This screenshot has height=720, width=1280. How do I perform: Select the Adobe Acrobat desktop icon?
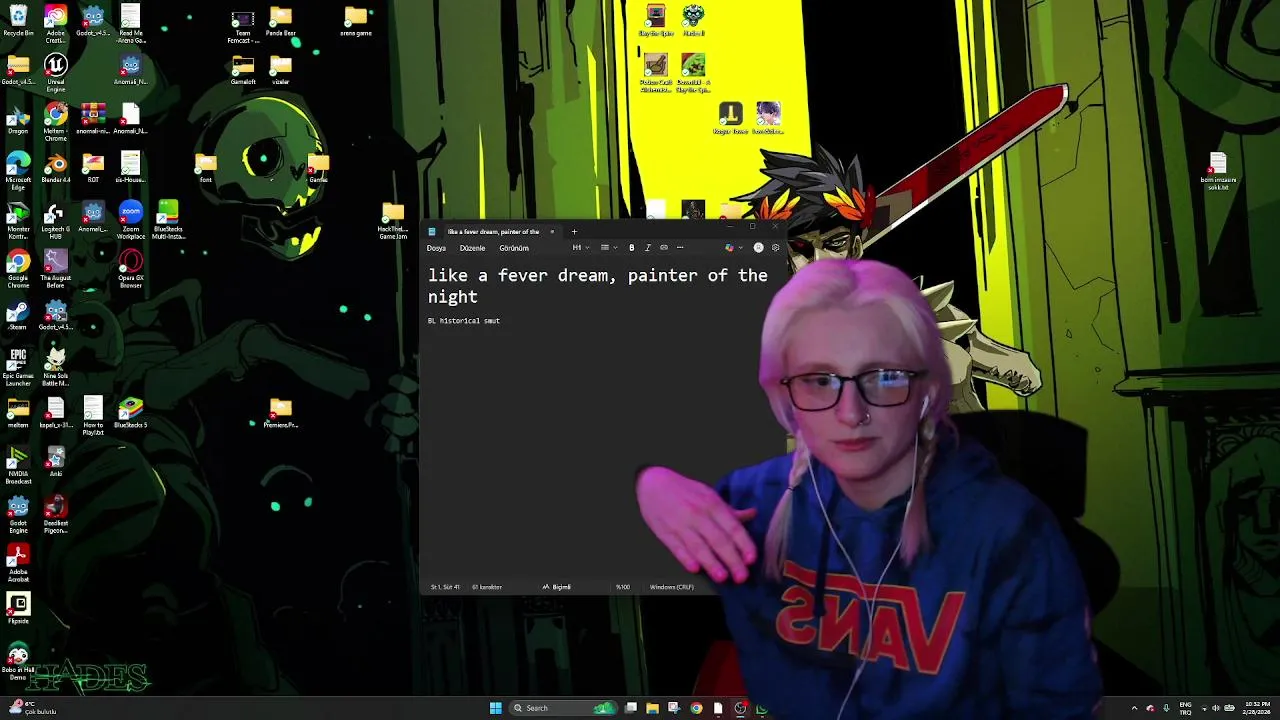point(18,564)
